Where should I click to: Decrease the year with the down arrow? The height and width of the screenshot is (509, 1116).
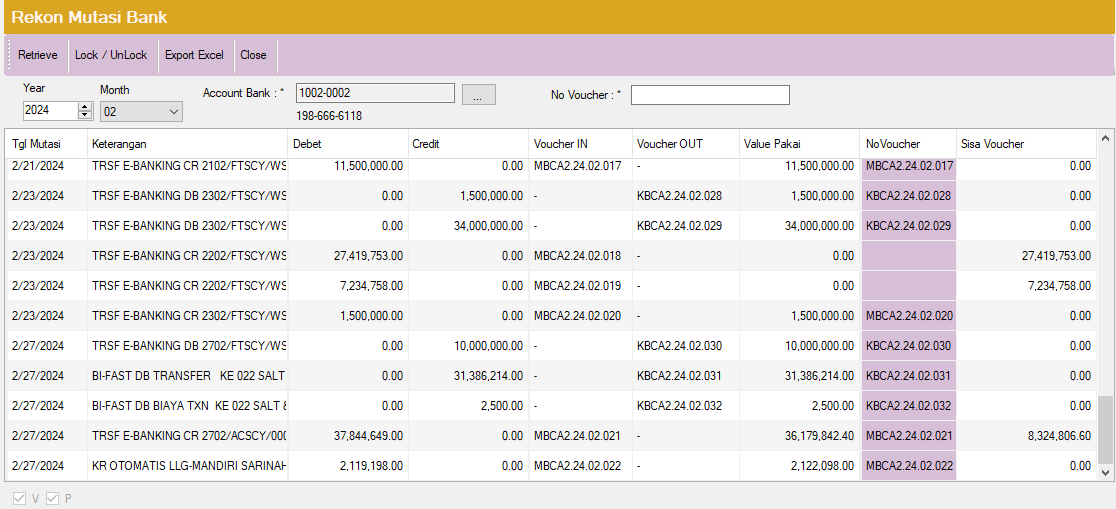click(85, 116)
